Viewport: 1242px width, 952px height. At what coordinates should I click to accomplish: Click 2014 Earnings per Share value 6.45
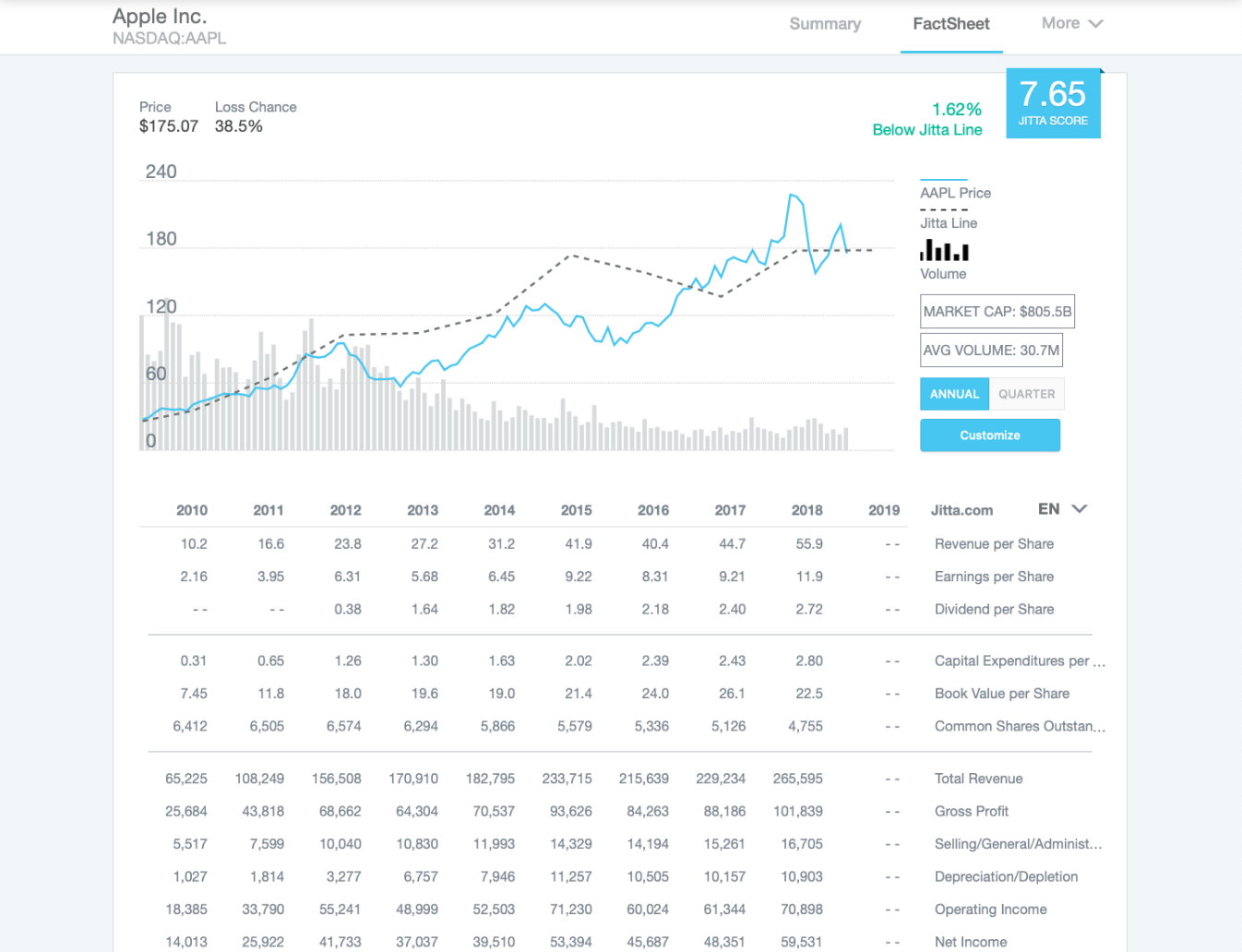point(501,577)
